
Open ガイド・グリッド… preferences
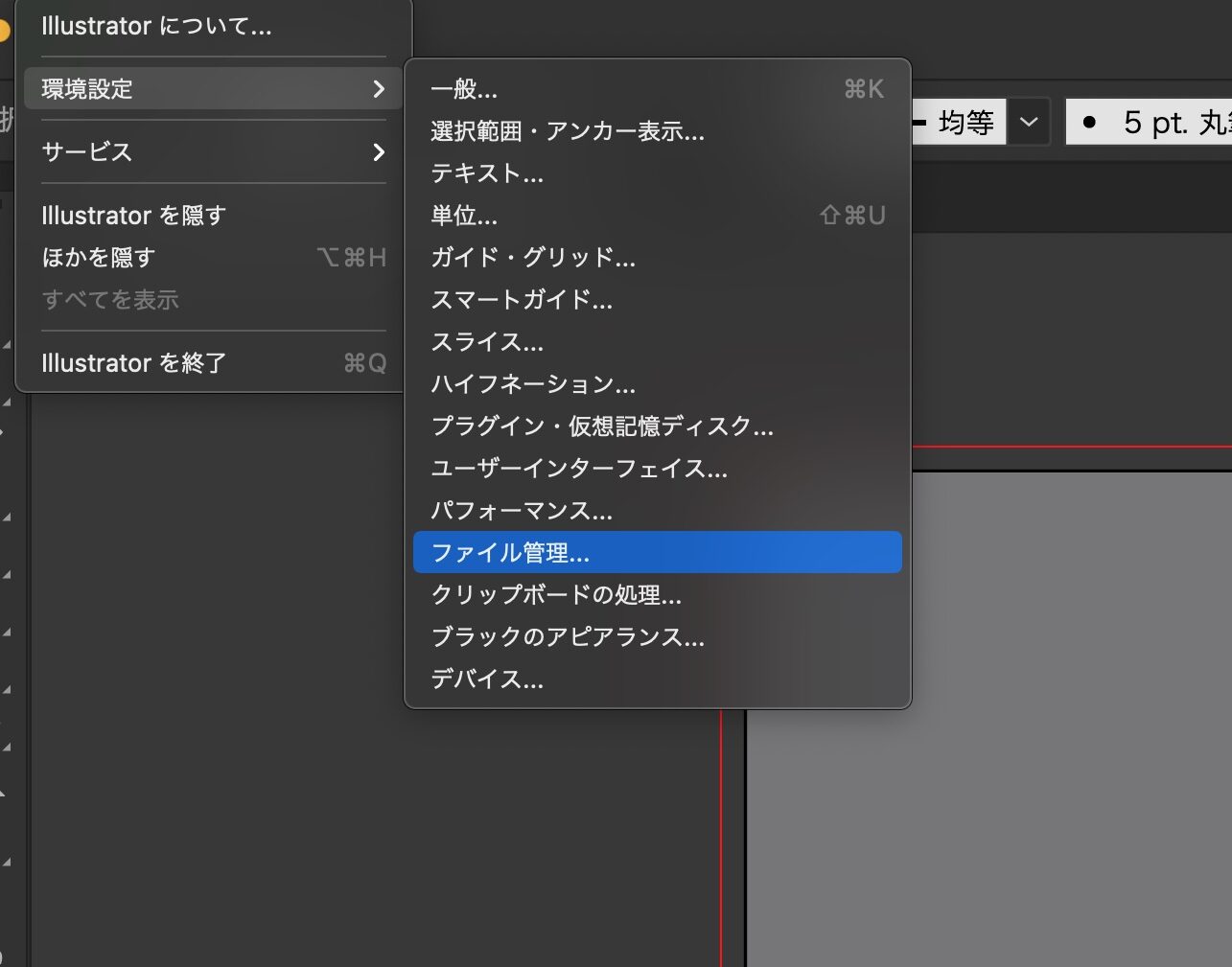click(658, 258)
